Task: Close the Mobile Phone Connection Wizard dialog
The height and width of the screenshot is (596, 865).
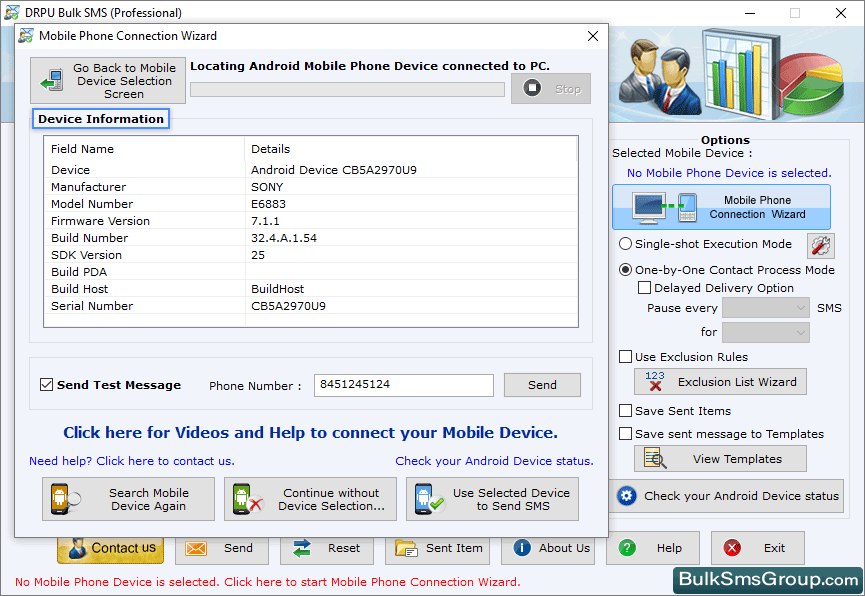Action: (593, 36)
